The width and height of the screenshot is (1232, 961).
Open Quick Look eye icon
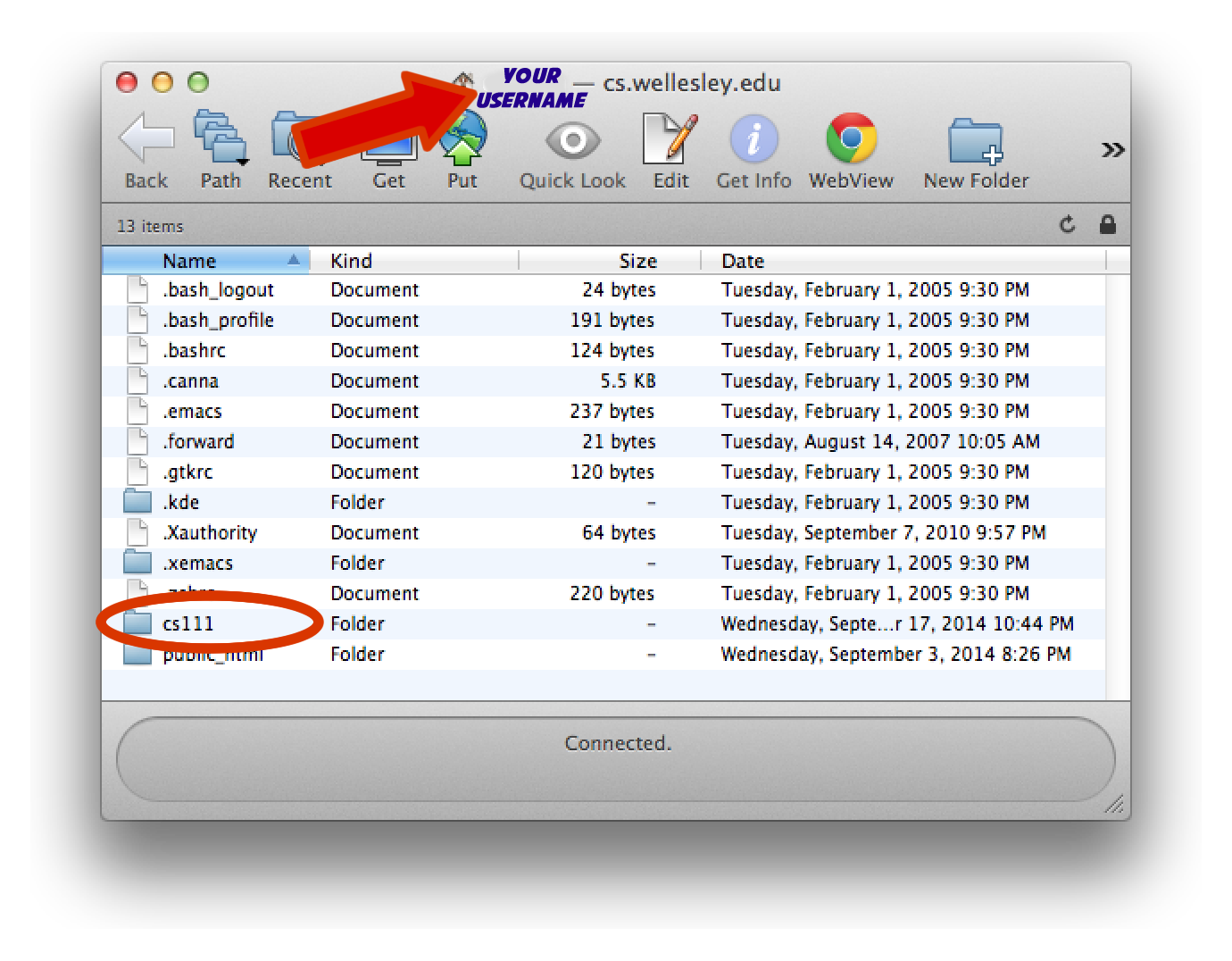(x=572, y=141)
